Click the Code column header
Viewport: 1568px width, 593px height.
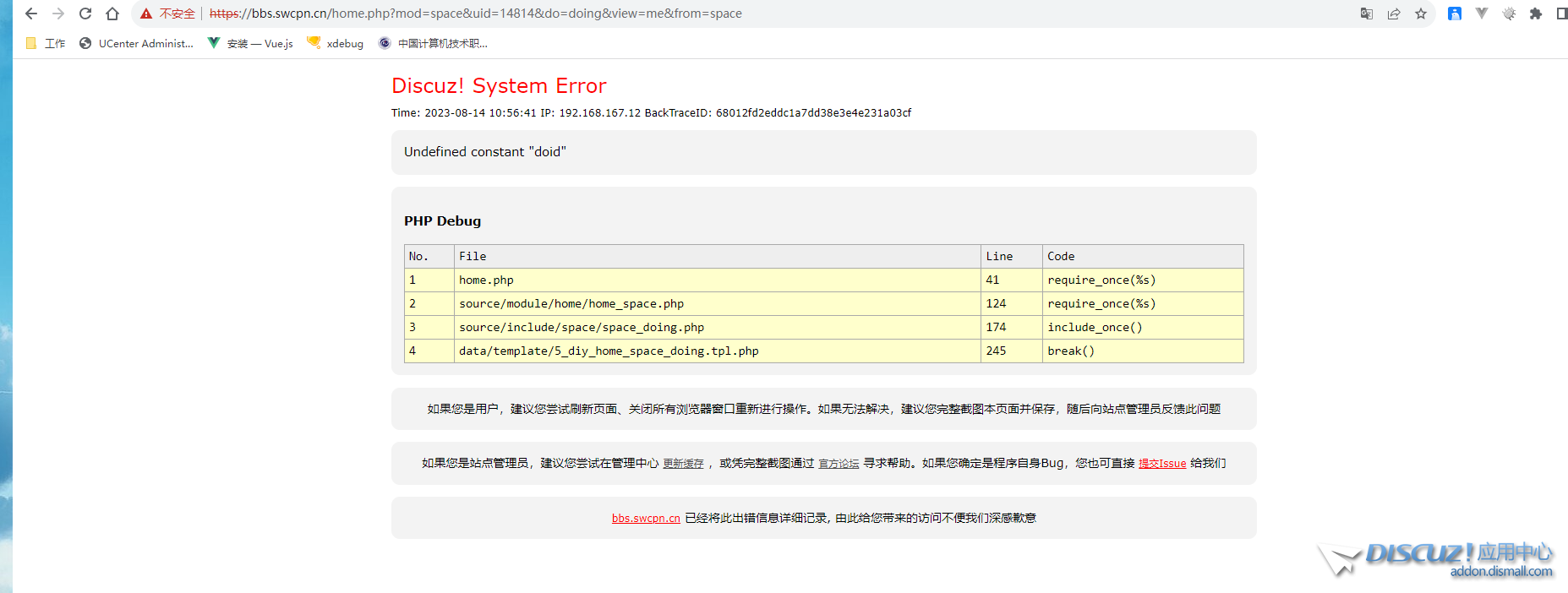click(1143, 256)
